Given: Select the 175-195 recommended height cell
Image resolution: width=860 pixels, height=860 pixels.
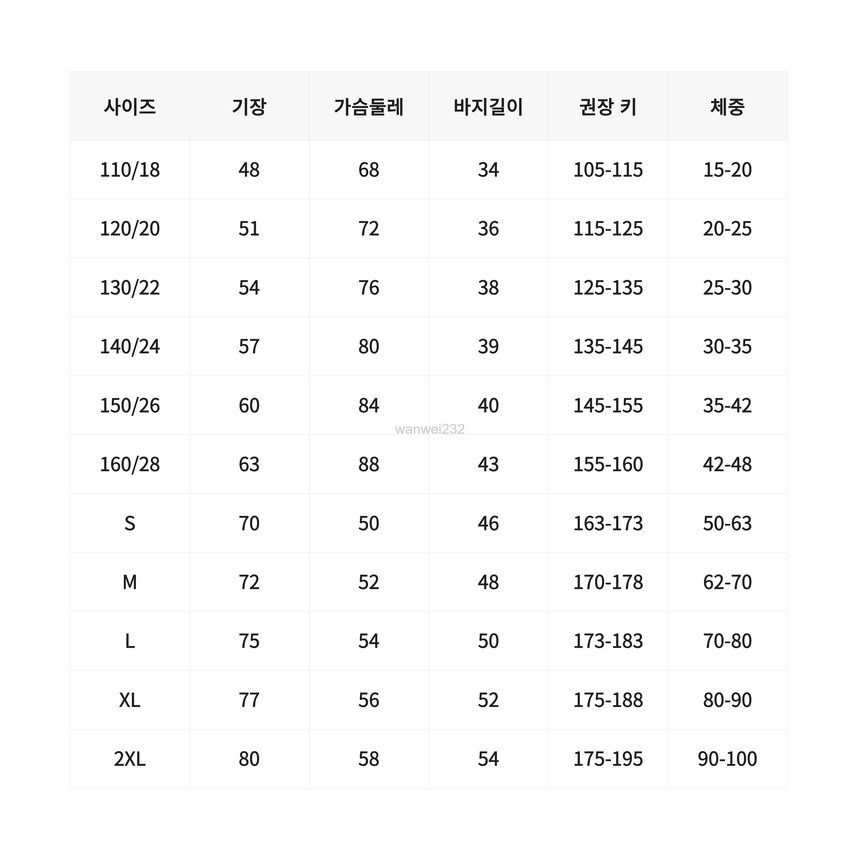Looking at the screenshot, I should click(x=608, y=760).
